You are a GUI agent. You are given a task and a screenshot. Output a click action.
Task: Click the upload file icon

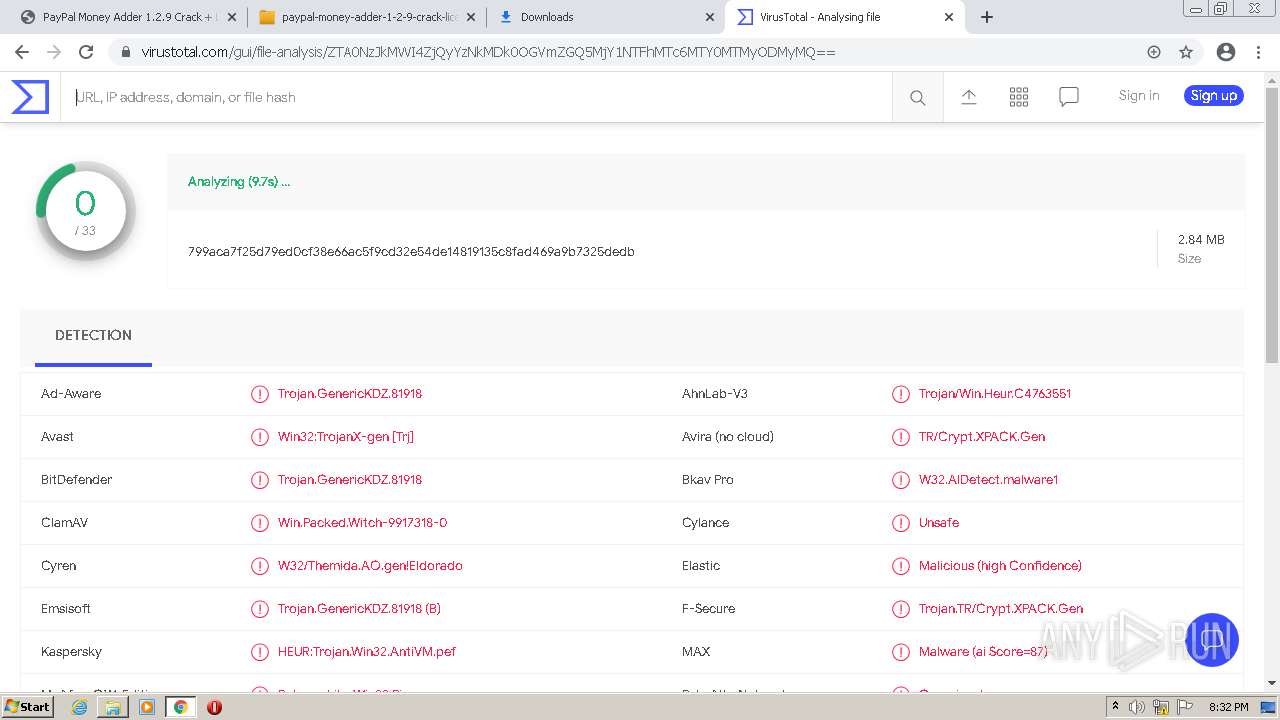(968, 96)
